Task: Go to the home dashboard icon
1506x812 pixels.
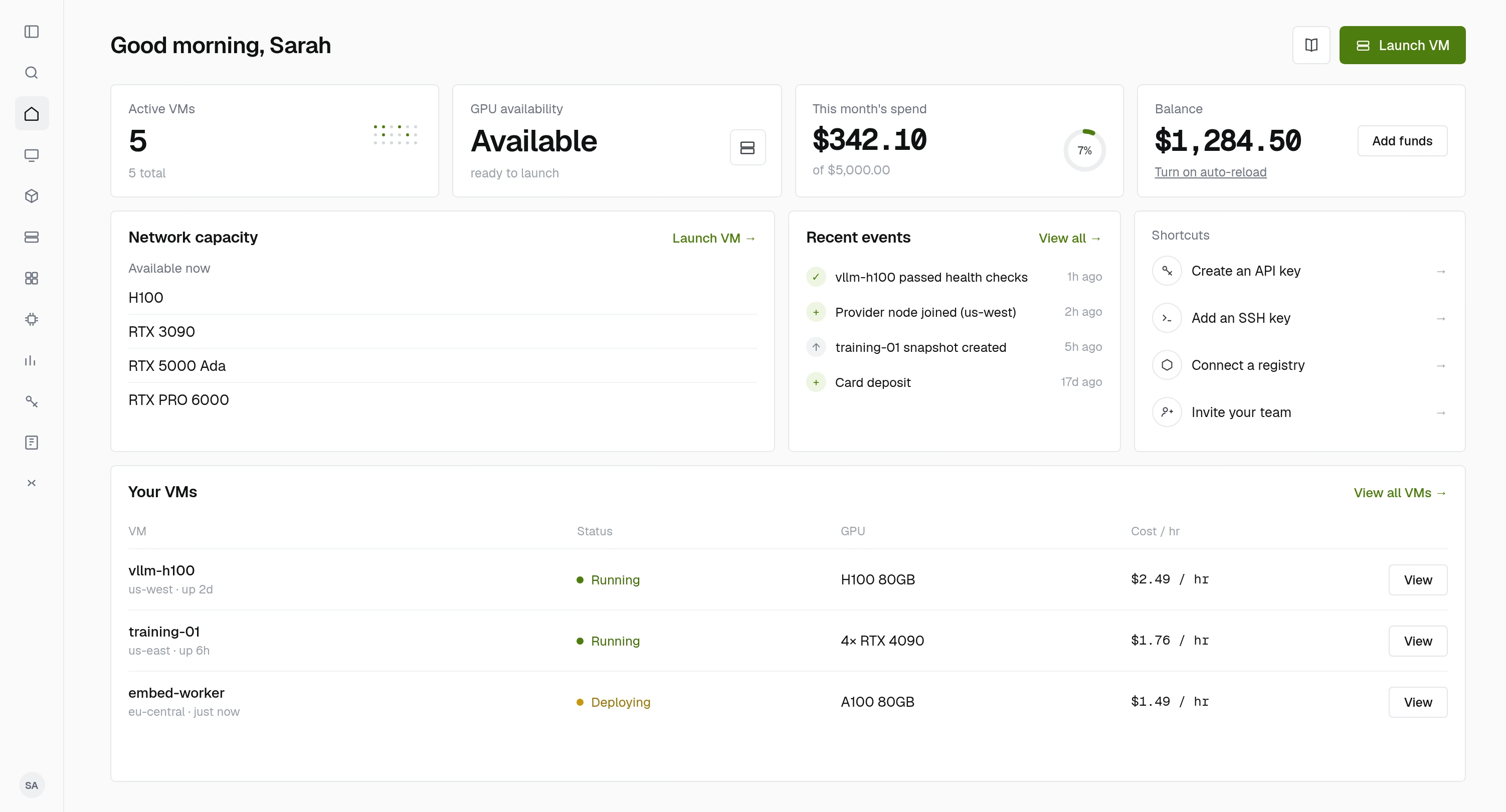Action: point(32,113)
